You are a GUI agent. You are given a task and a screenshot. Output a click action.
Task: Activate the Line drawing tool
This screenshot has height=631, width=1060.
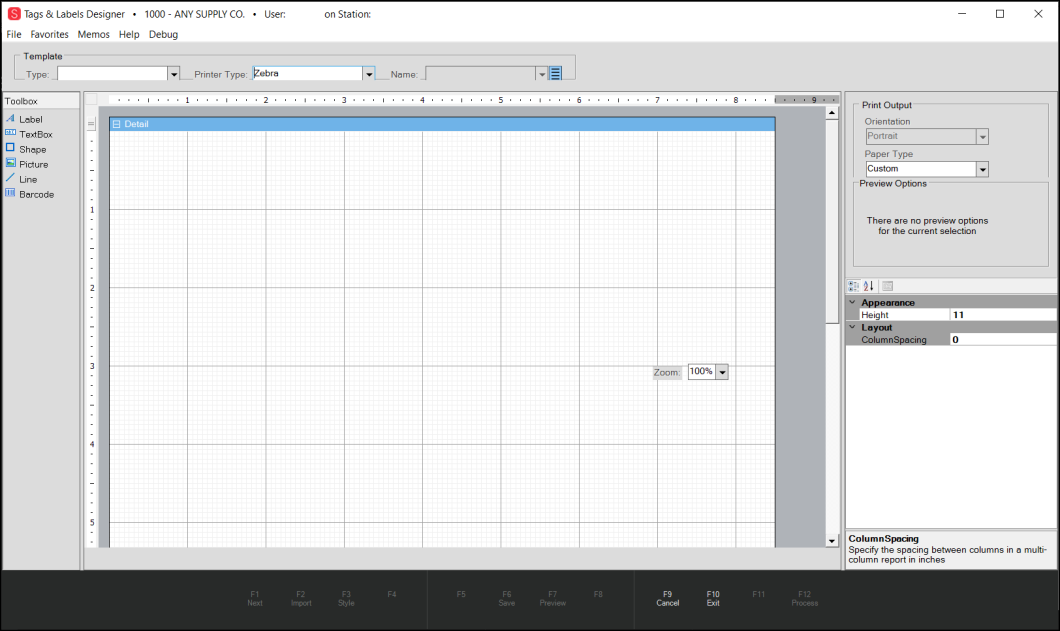pyautogui.click(x=28, y=179)
